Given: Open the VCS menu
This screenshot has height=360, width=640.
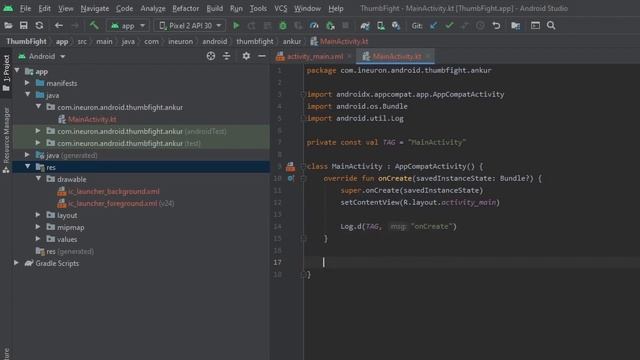Looking at the screenshot, I should point(280,9).
